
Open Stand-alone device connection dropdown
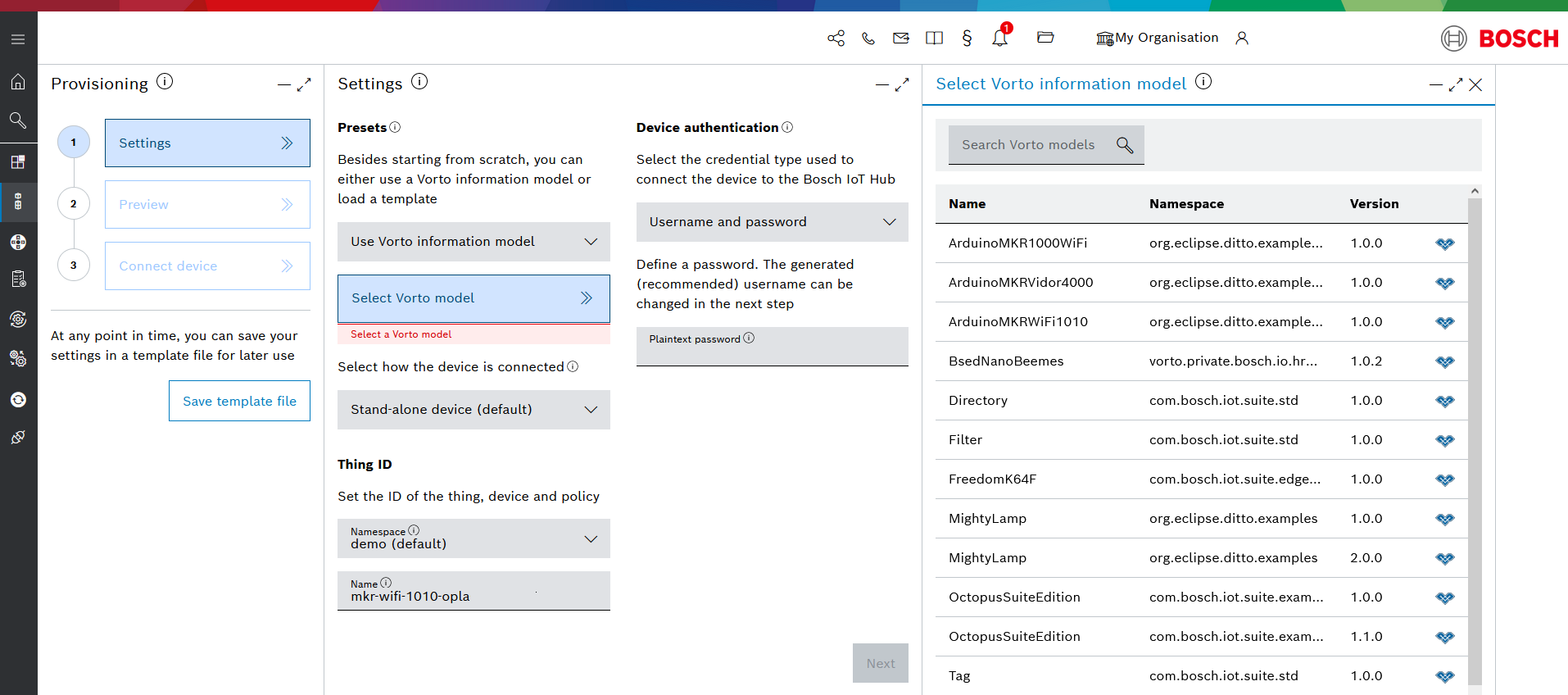tap(474, 410)
